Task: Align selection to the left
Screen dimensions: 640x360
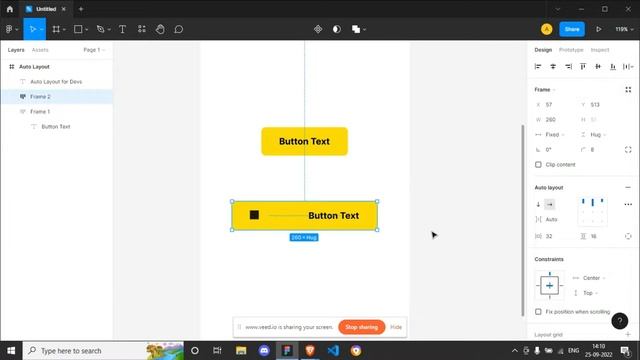Action: [x=538, y=67]
